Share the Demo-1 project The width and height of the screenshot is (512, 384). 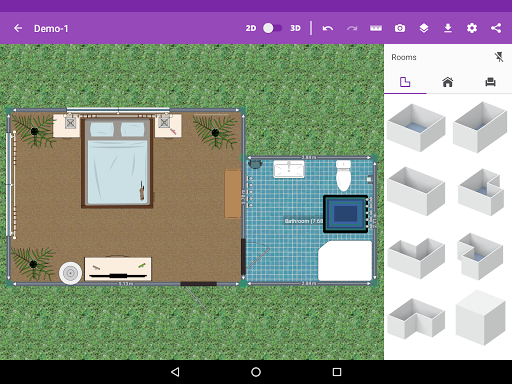[496, 28]
